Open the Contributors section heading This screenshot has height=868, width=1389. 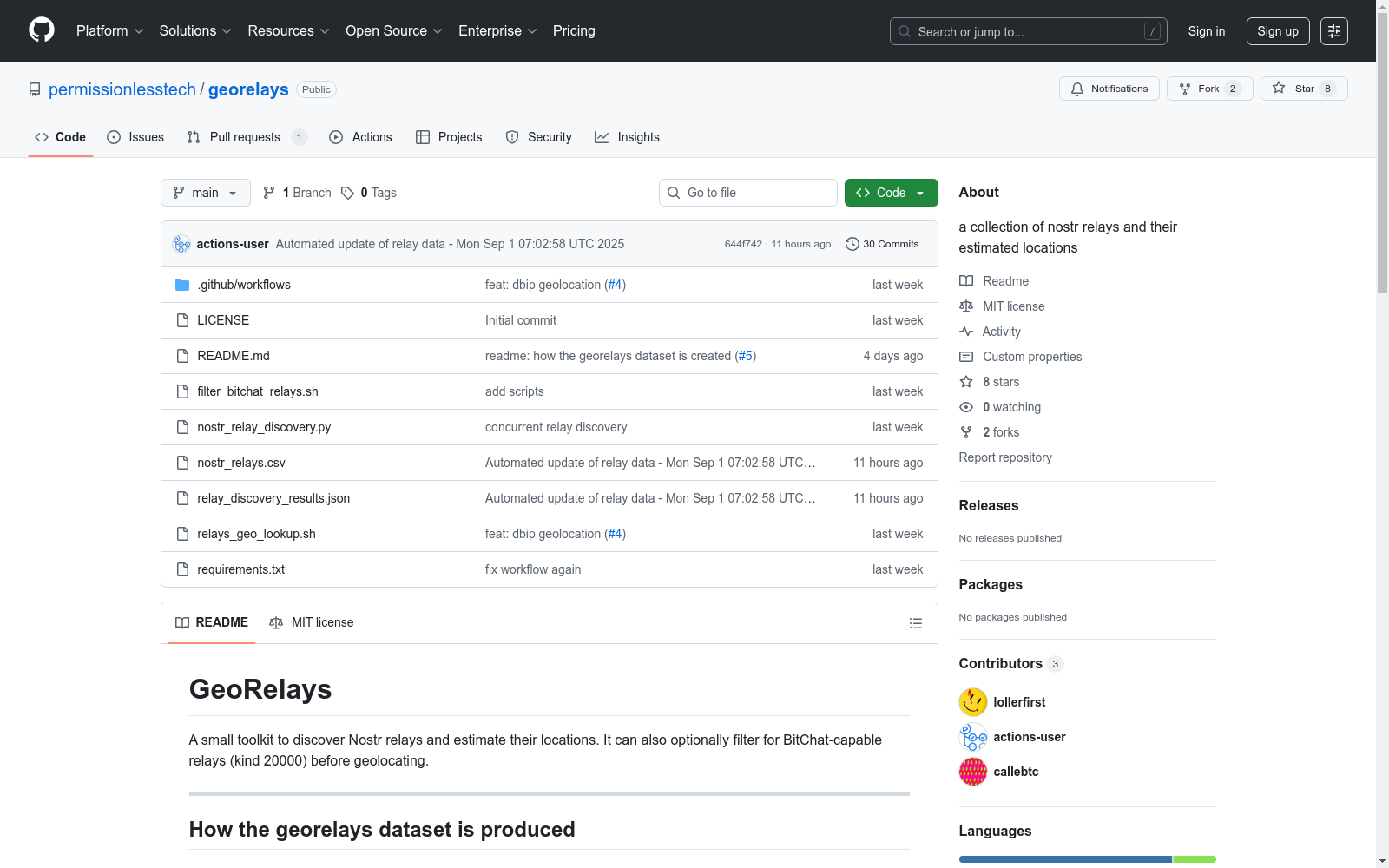pyautogui.click(x=1001, y=663)
